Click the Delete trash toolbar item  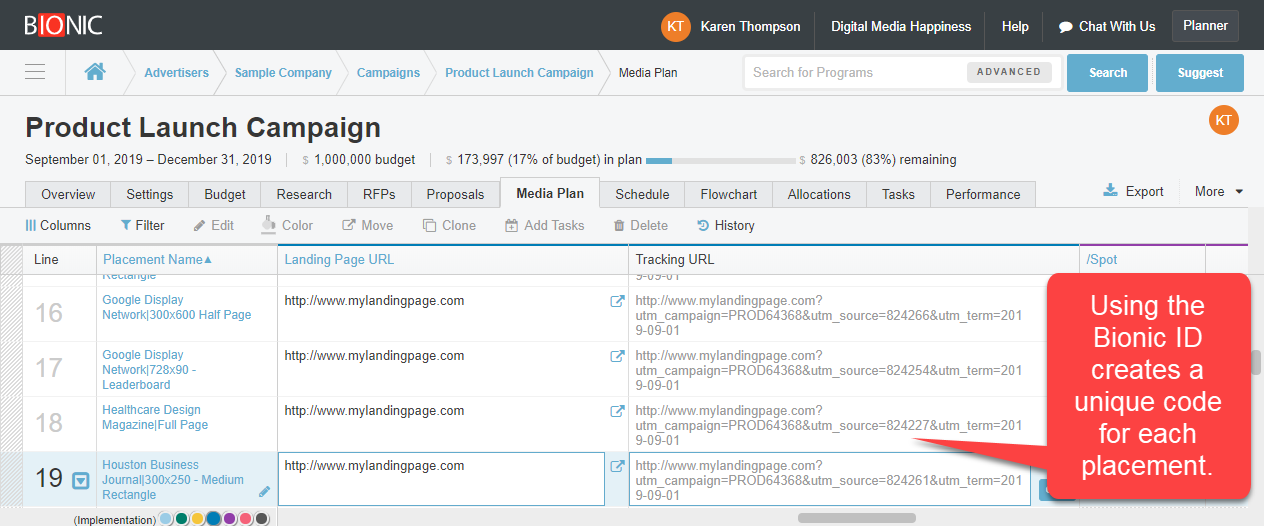pyautogui.click(x=640, y=225)
